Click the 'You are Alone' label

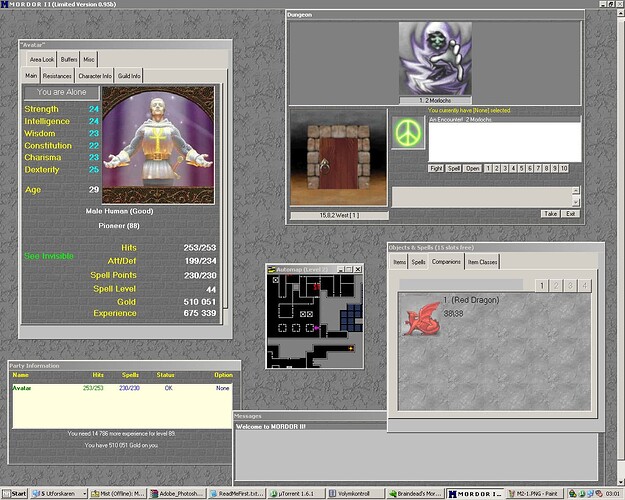[x=61, y=92]
